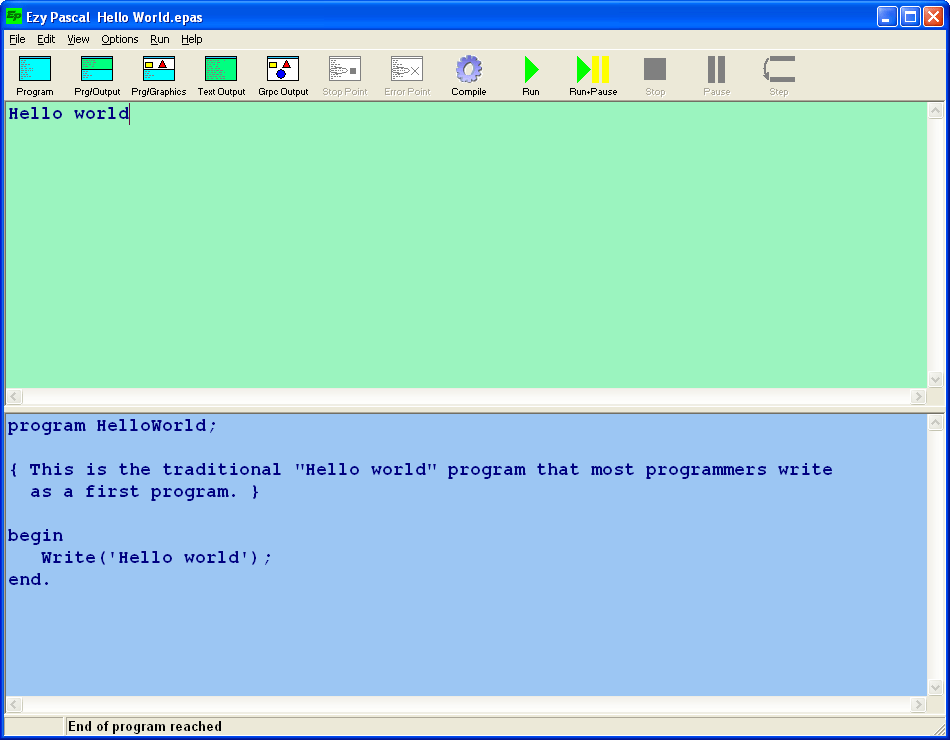Compile the HelloWorld program

click(468, 68)
